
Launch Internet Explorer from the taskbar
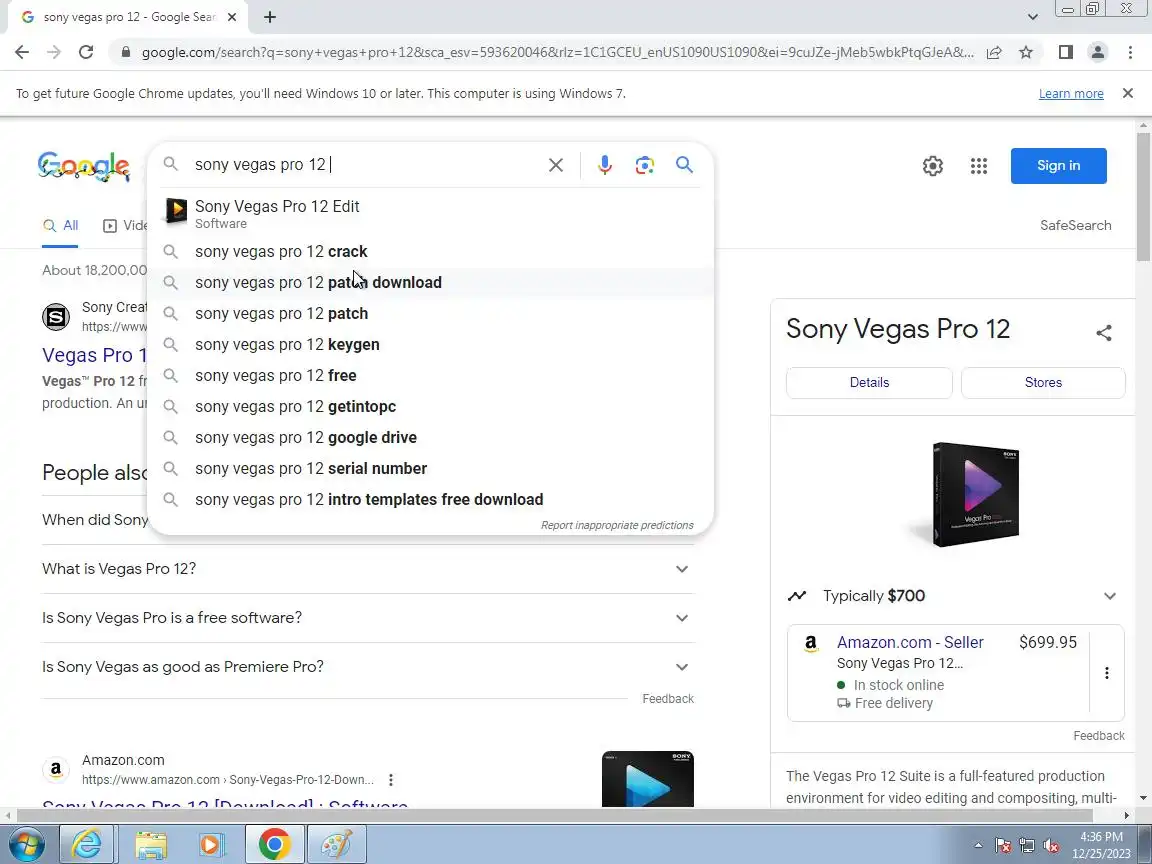point(86,845)
